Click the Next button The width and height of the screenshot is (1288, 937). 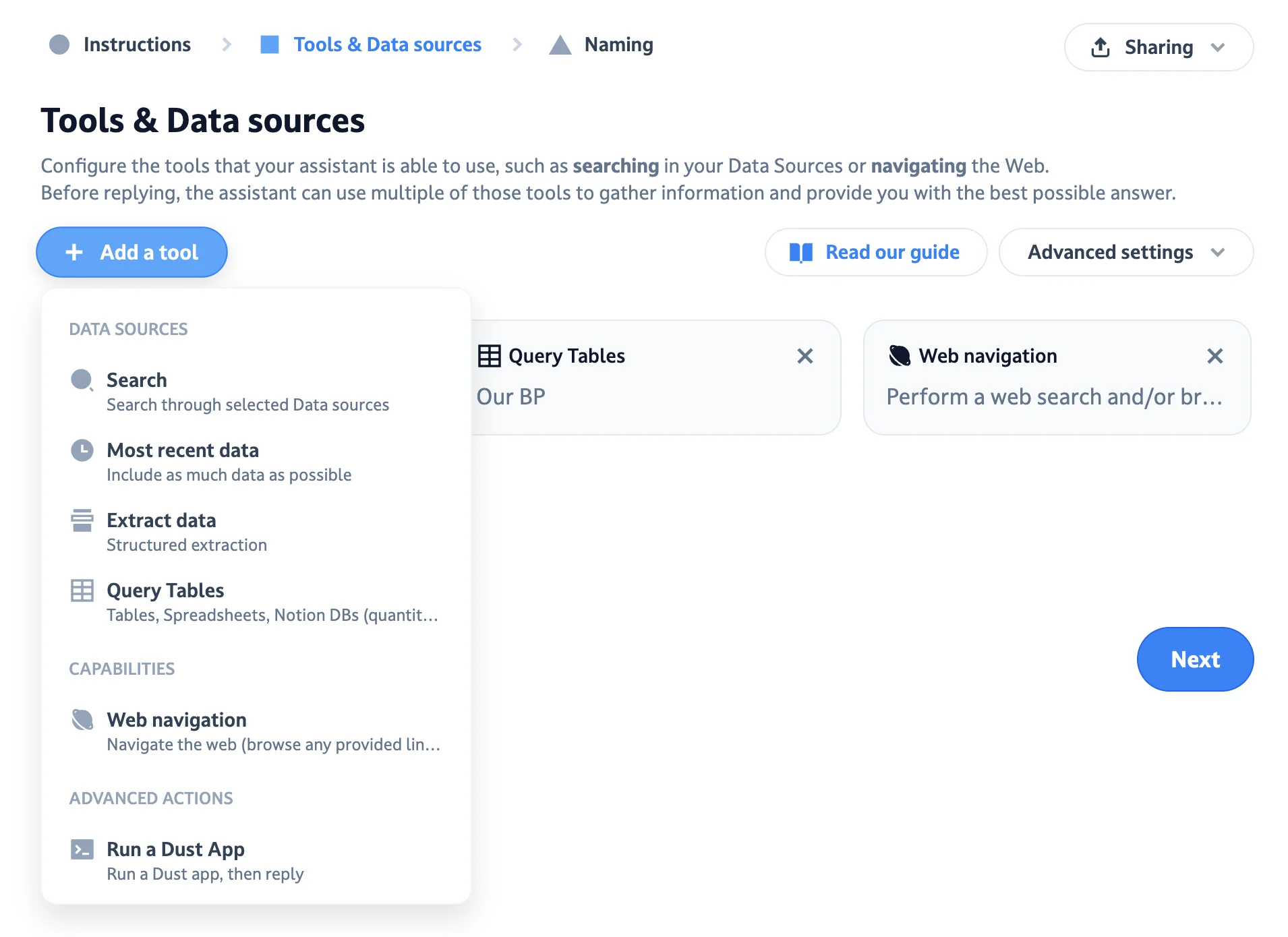click(x=1195, y=659)
